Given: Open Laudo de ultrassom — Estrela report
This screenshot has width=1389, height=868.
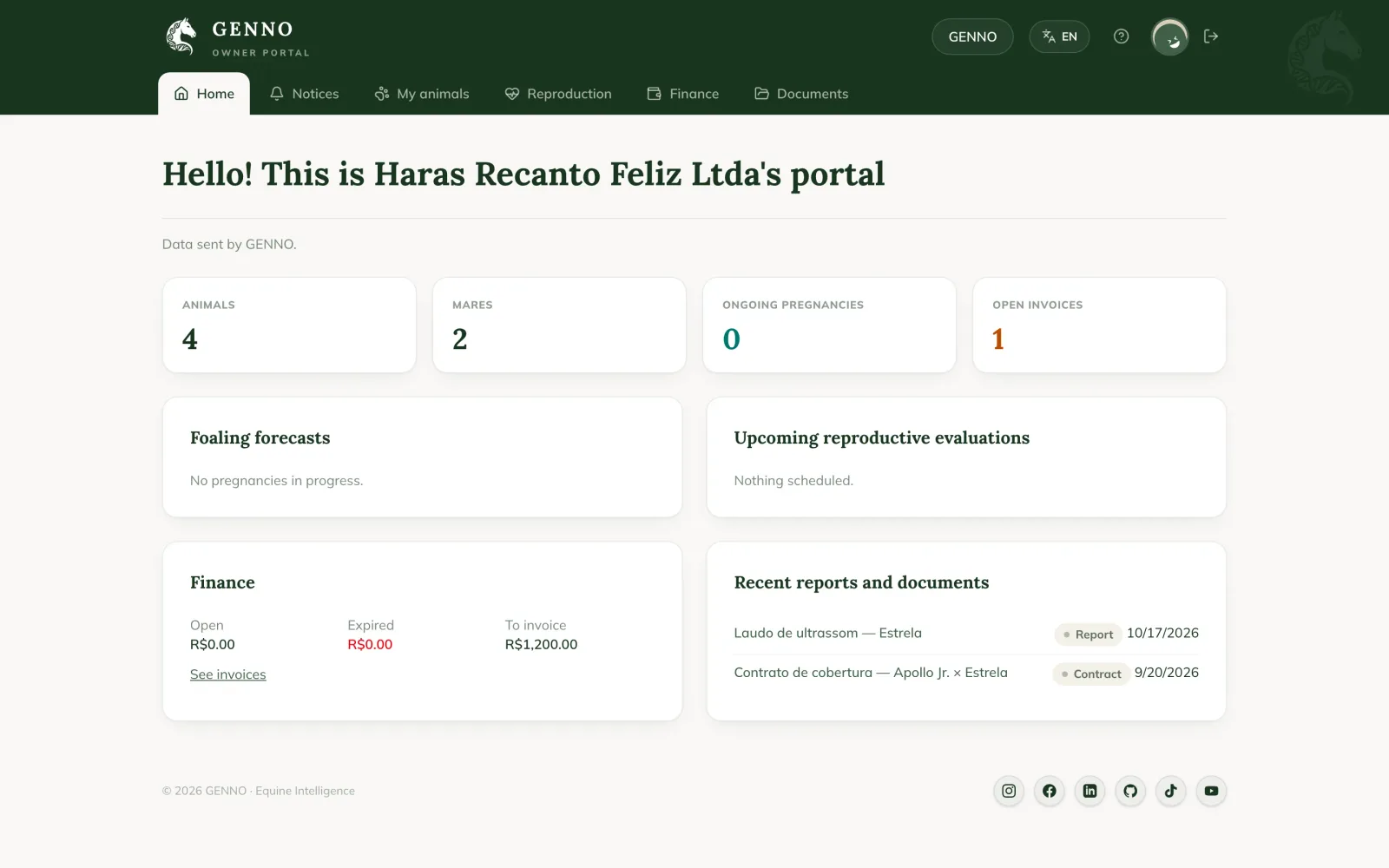Looking at the screenshot, I should (828, 633).
